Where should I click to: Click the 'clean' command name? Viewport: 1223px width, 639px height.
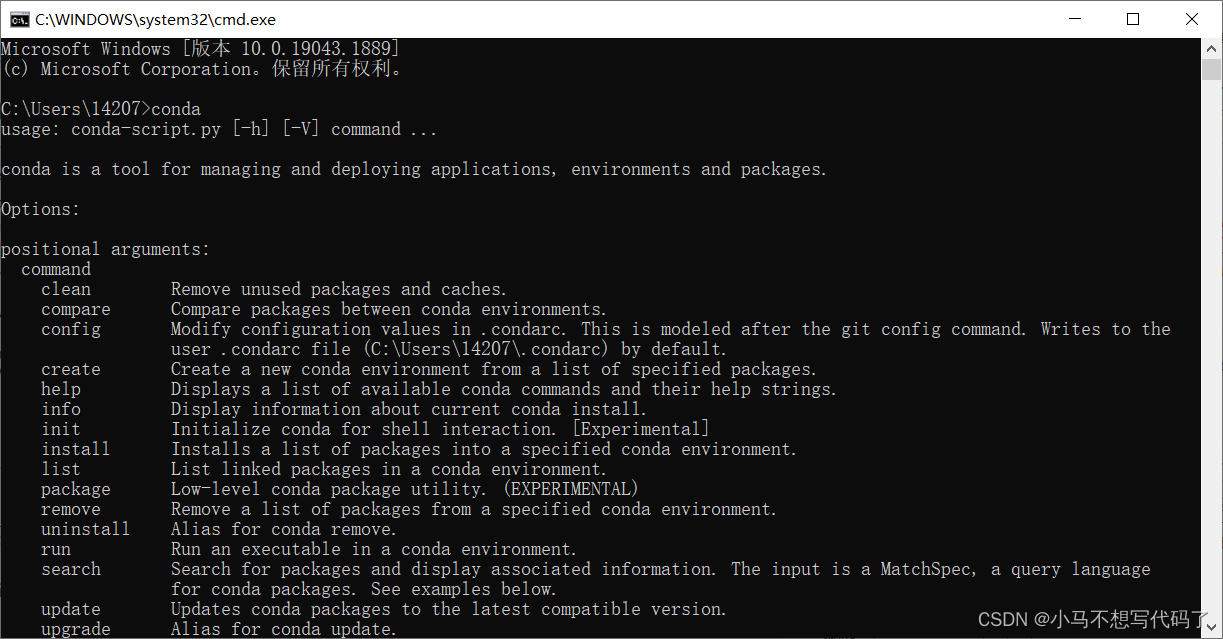(66, 289)
